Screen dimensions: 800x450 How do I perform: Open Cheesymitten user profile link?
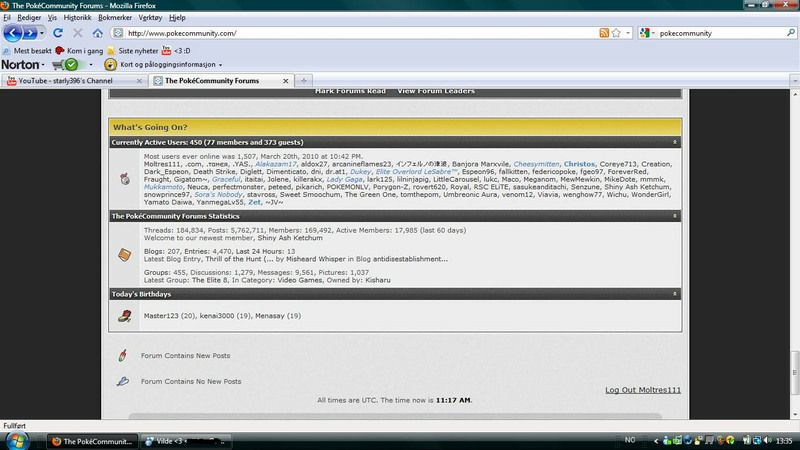click(536, 164)
